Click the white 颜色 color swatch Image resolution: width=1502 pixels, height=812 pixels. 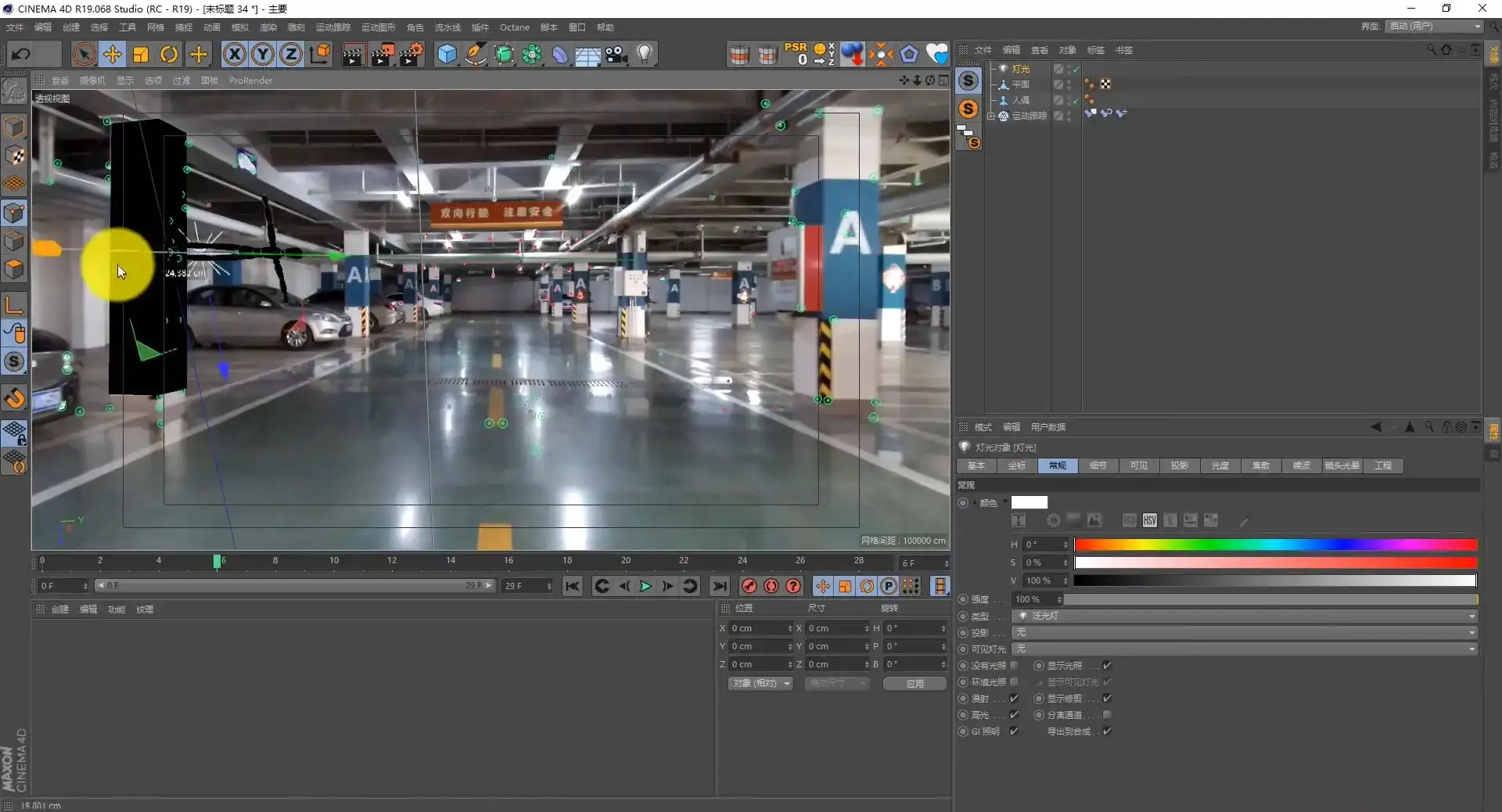(1029, 503)
